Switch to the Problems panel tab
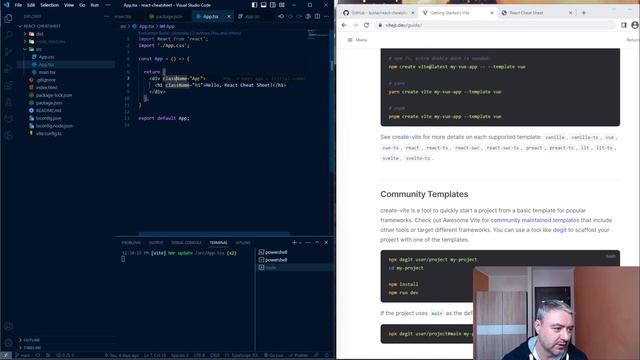The width and height of the screenshot is (640, 360). pyautogui.click(x=131, y=242)
